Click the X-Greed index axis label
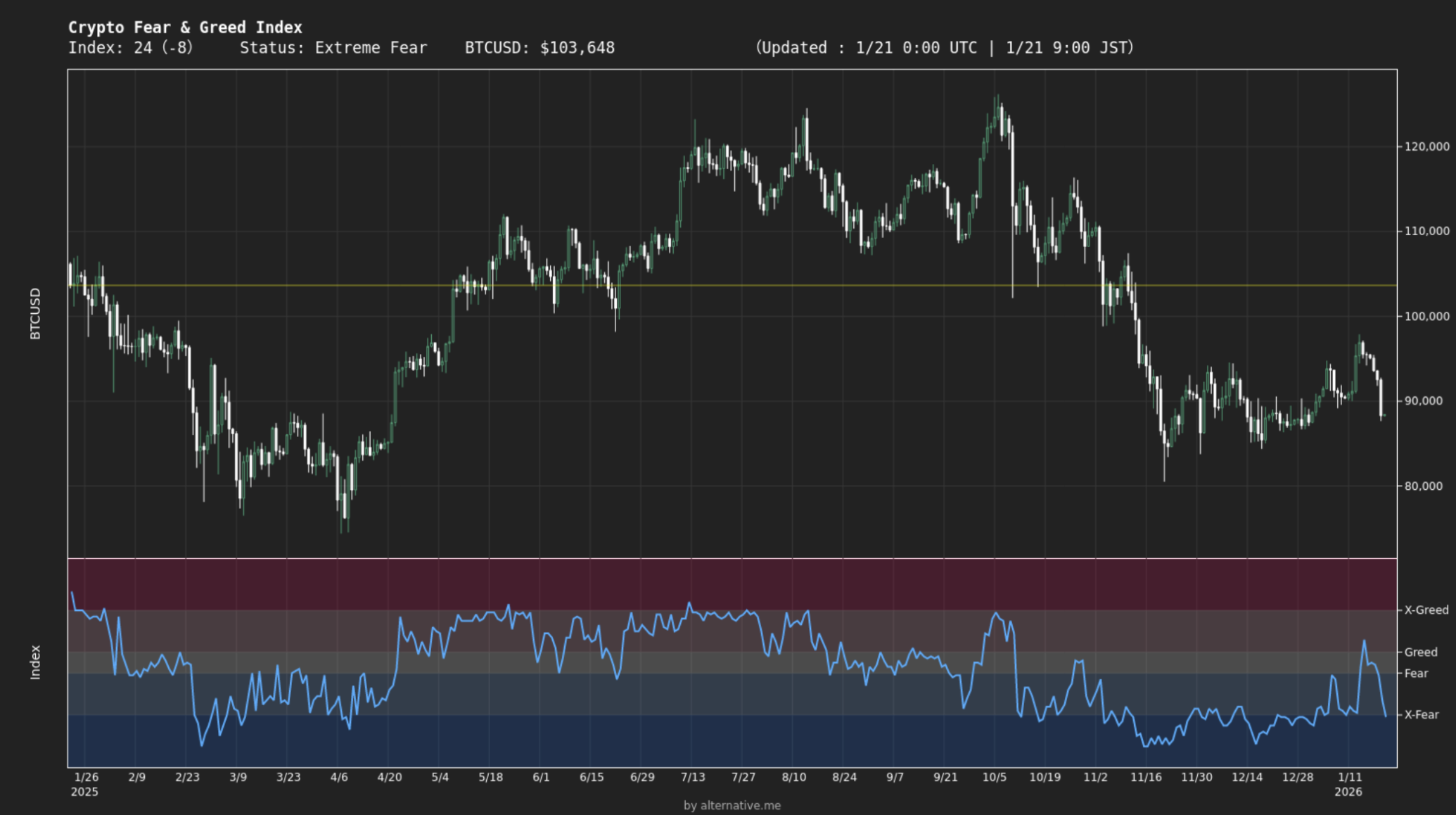The height and width of the screenshot is (815, 1456). pos(1426,610)
